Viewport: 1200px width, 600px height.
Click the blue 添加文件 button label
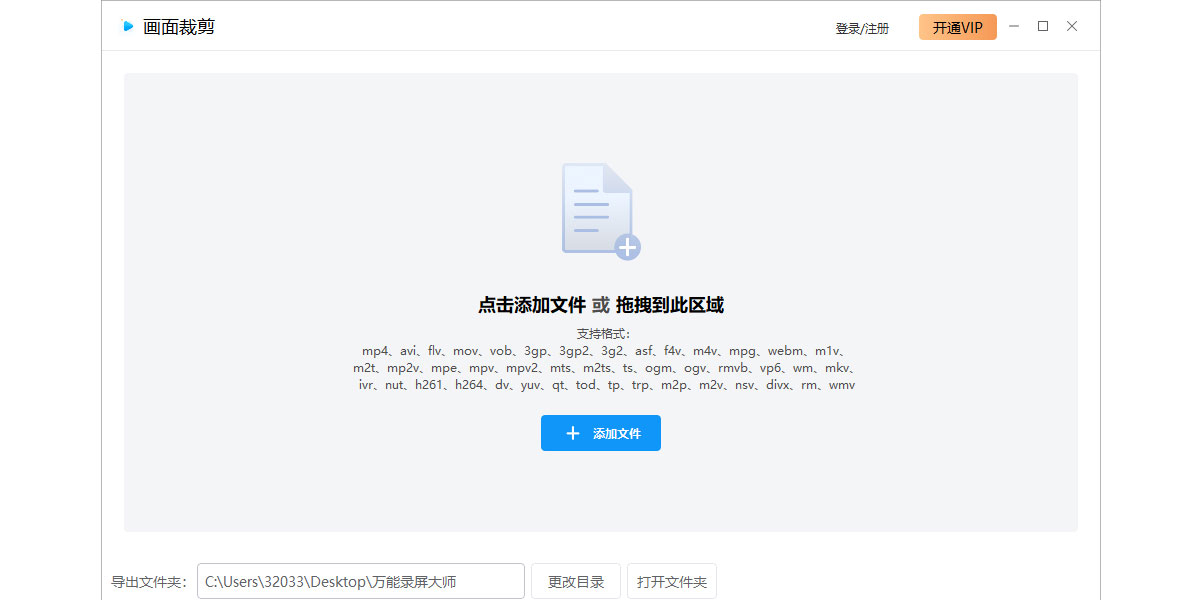point(617,433)
